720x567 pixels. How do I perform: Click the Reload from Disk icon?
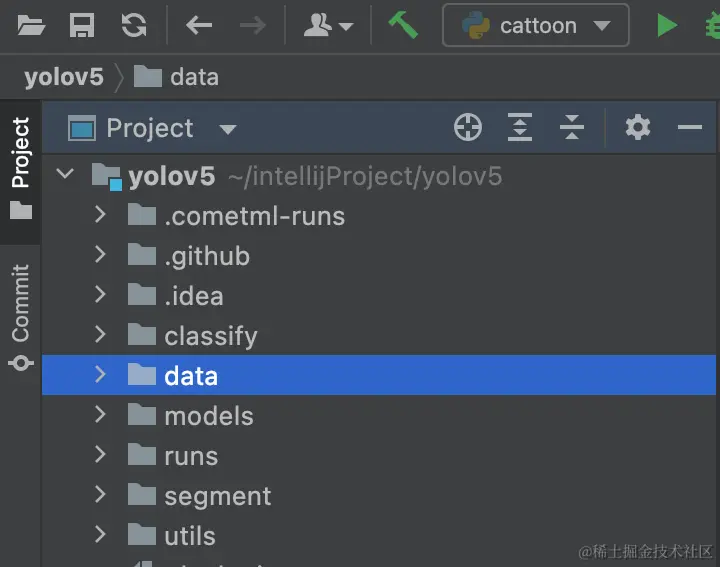pos(133,25)
